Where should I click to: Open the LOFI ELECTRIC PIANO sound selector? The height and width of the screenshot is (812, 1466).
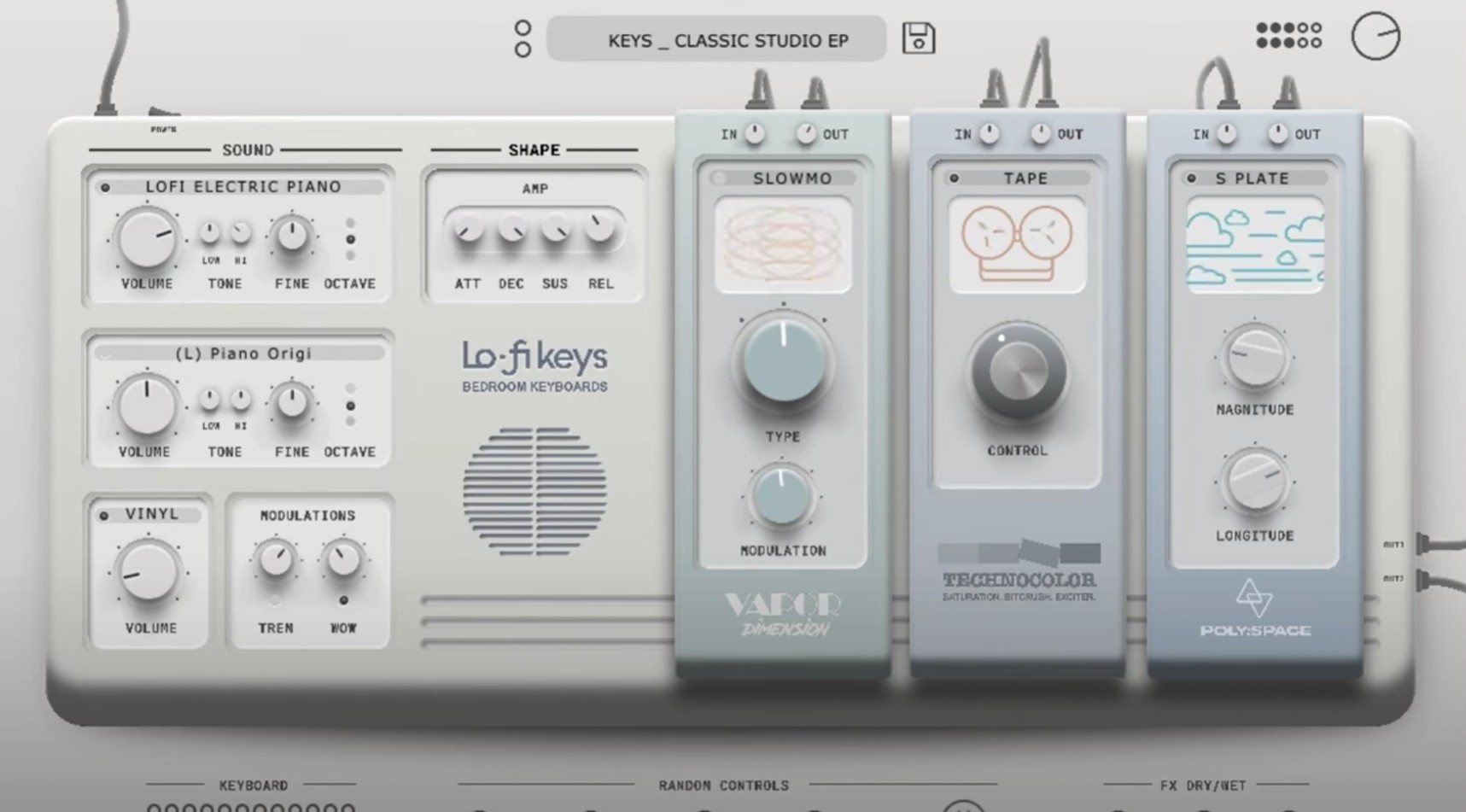tap(242, 186)
